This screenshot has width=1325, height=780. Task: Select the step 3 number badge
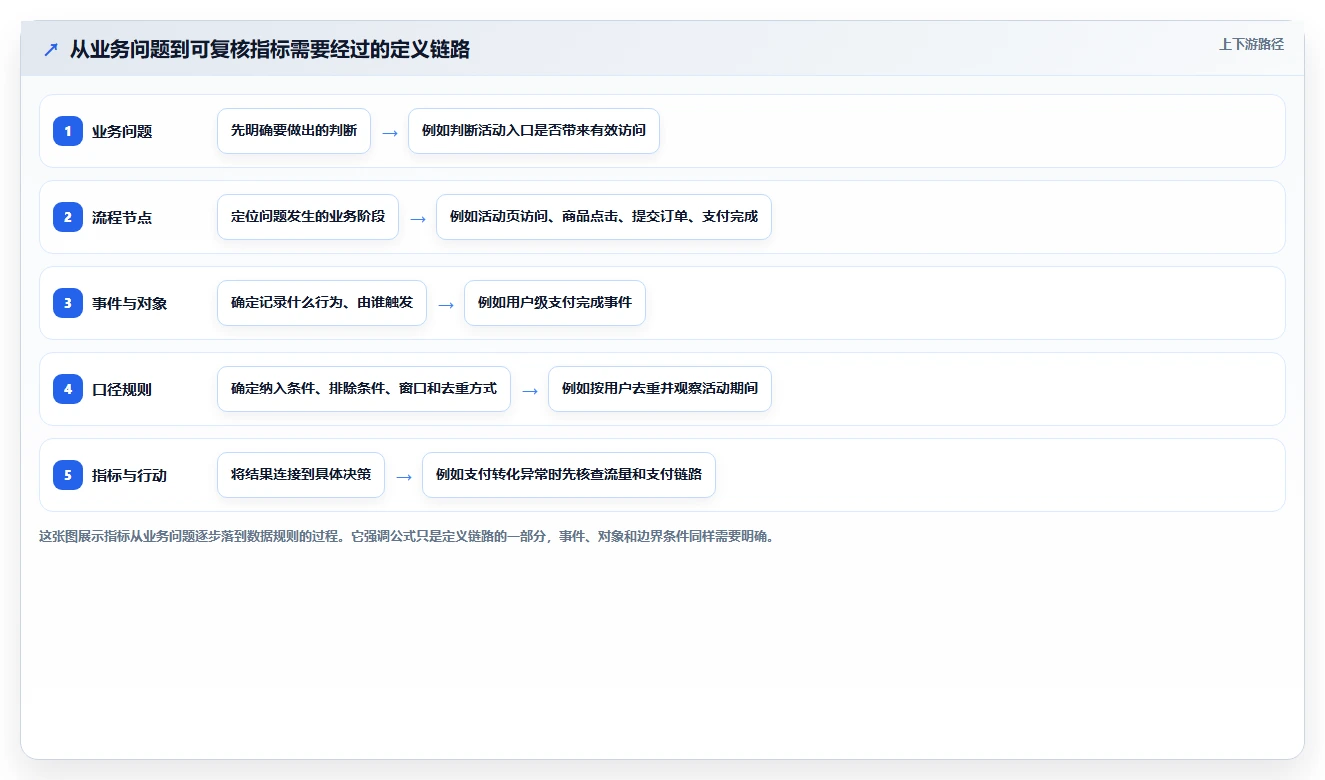68,303
